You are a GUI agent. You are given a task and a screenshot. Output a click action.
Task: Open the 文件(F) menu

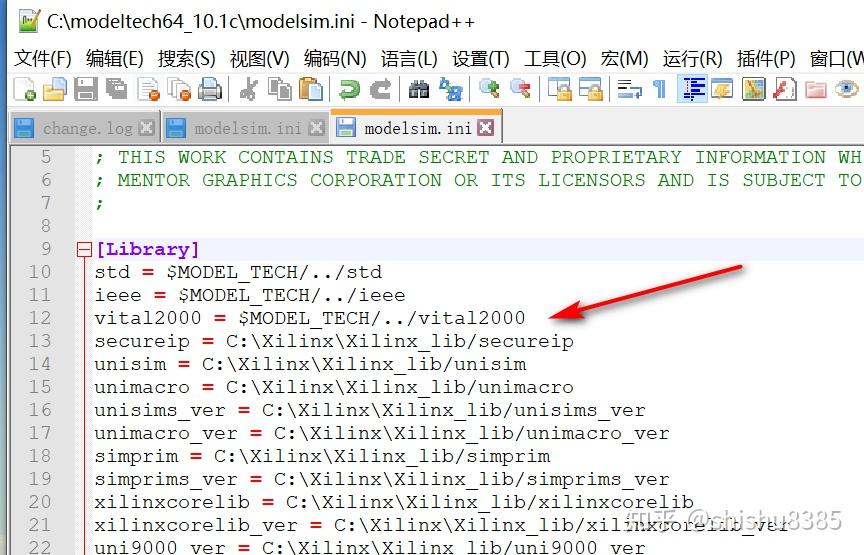point(43,58)
